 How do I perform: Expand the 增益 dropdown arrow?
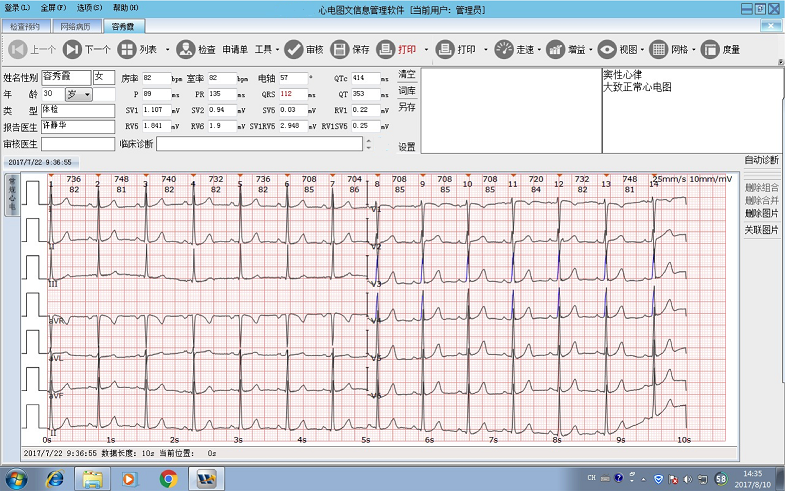[x=591, y=50]
